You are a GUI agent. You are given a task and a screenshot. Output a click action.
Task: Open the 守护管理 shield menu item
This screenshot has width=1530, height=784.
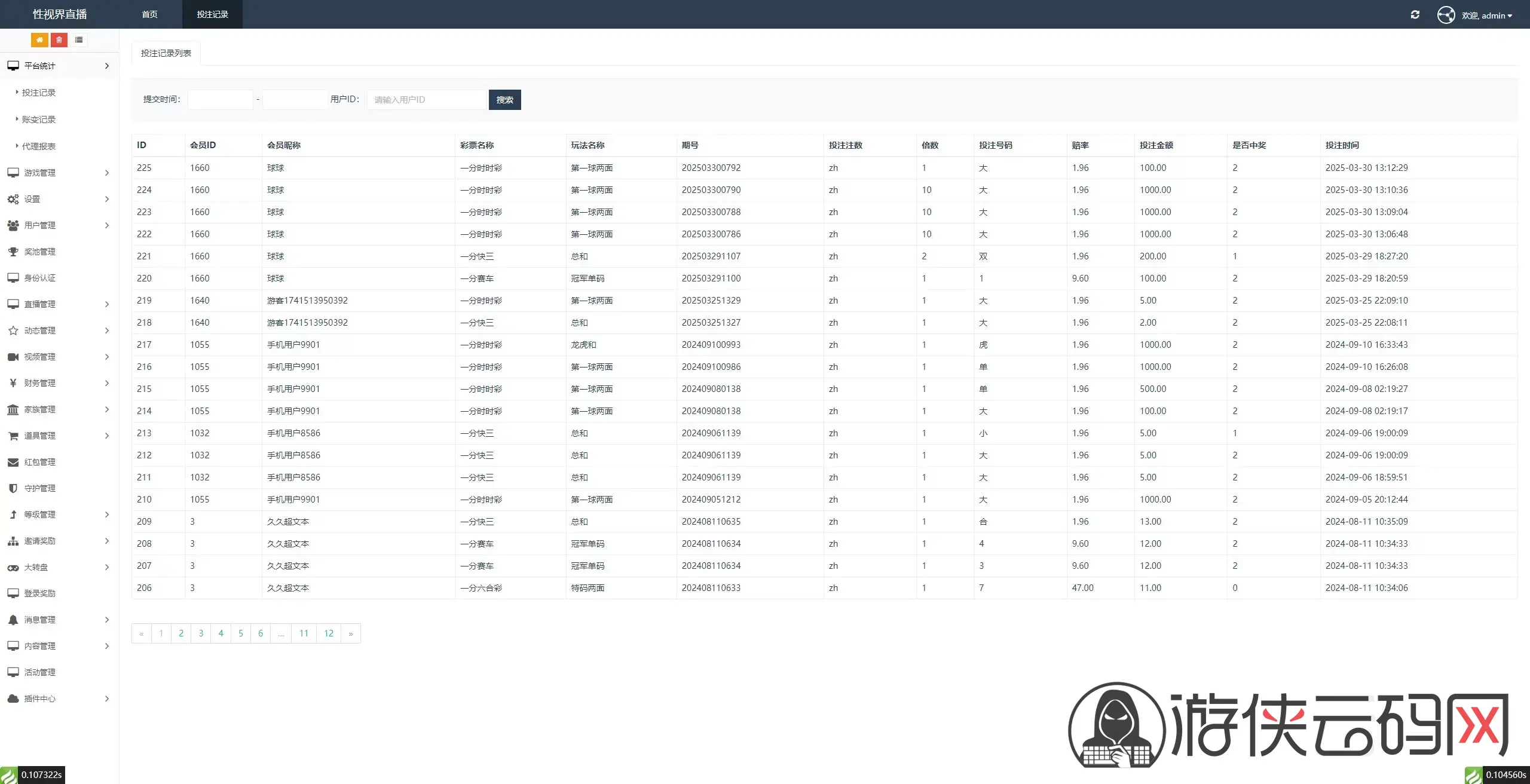click(39, 488)
